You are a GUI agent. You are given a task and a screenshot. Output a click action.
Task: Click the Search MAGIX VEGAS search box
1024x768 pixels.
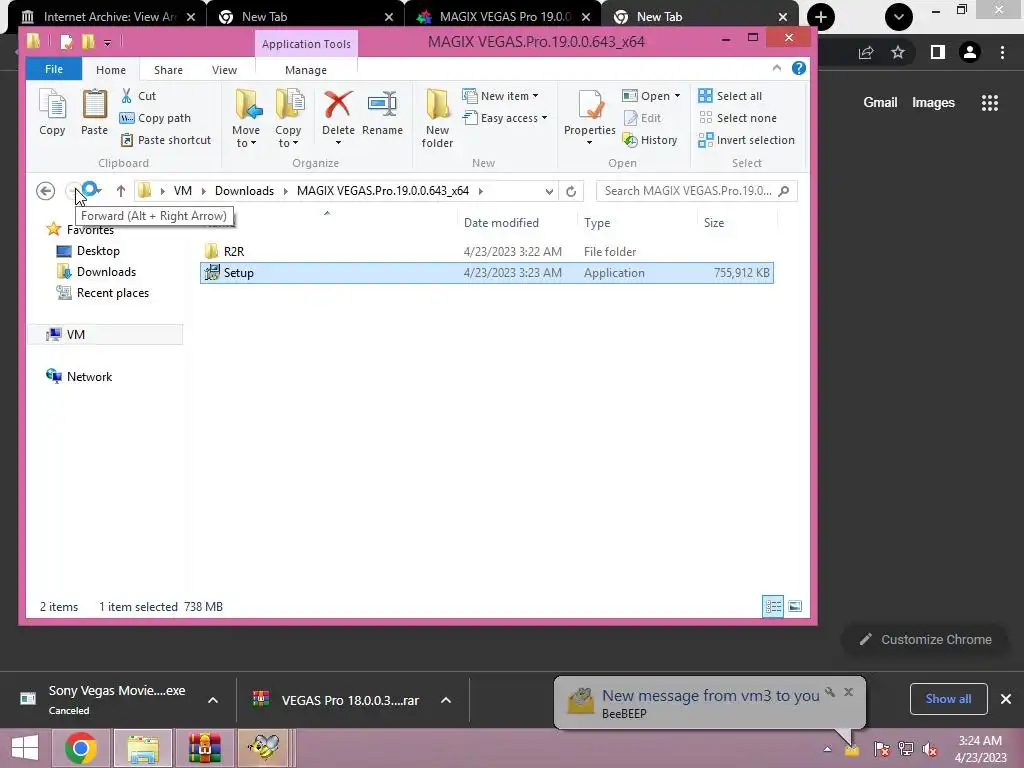tap(696, 191)
